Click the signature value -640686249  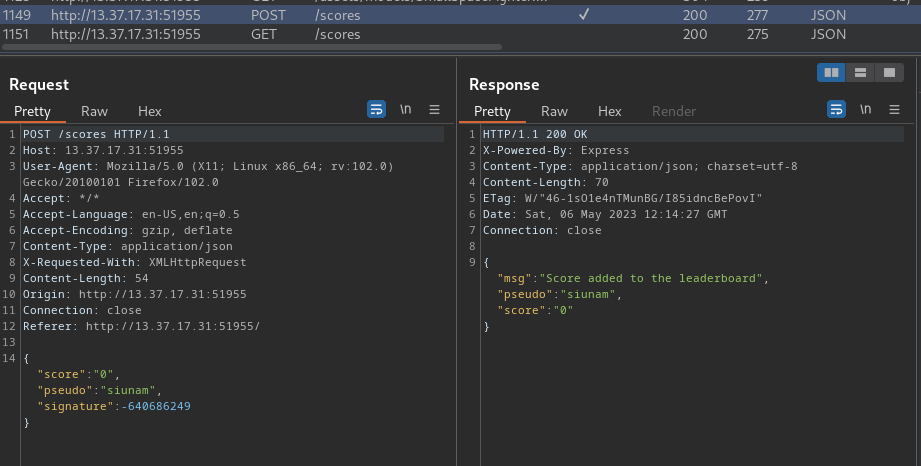[x=156, y=406]
